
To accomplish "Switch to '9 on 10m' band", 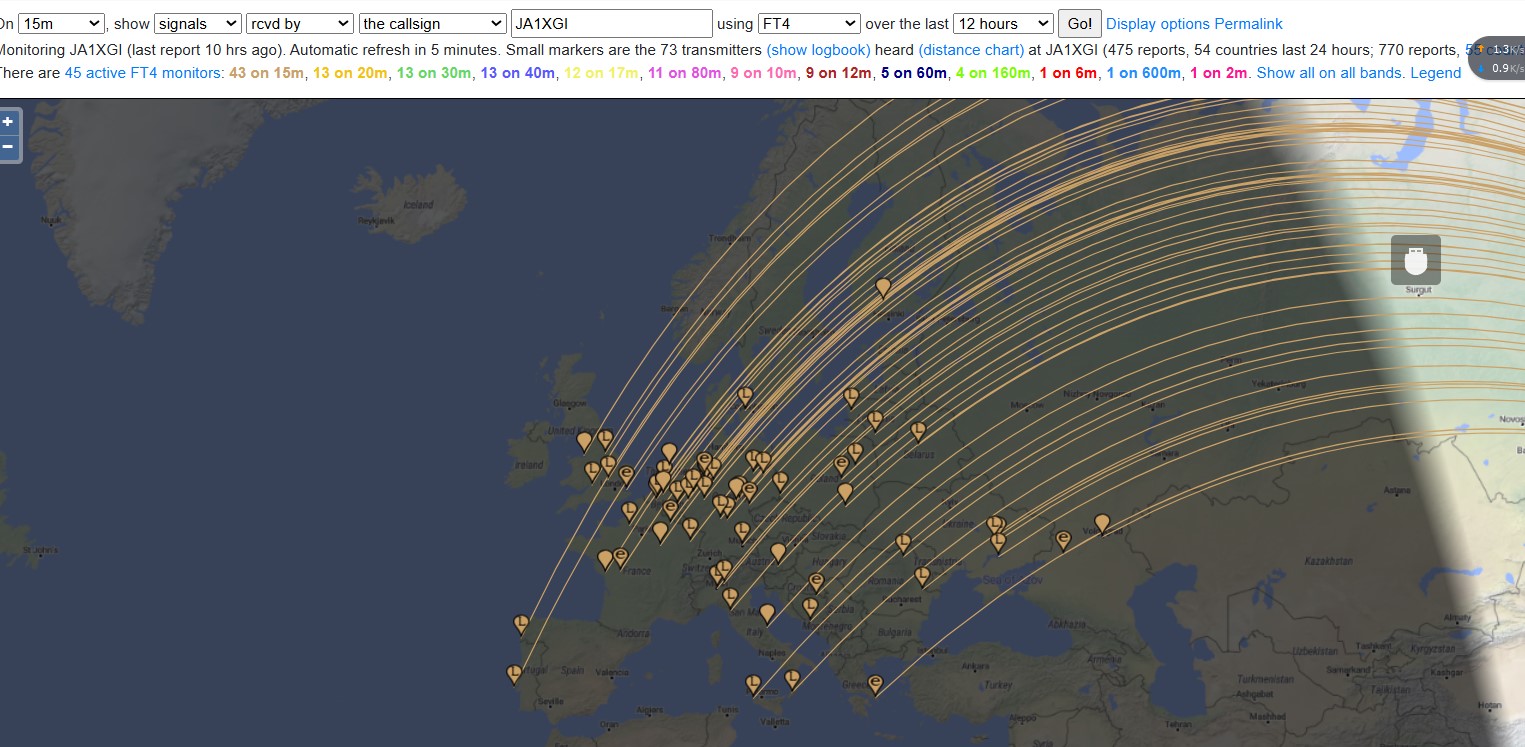I will point(764,73).
